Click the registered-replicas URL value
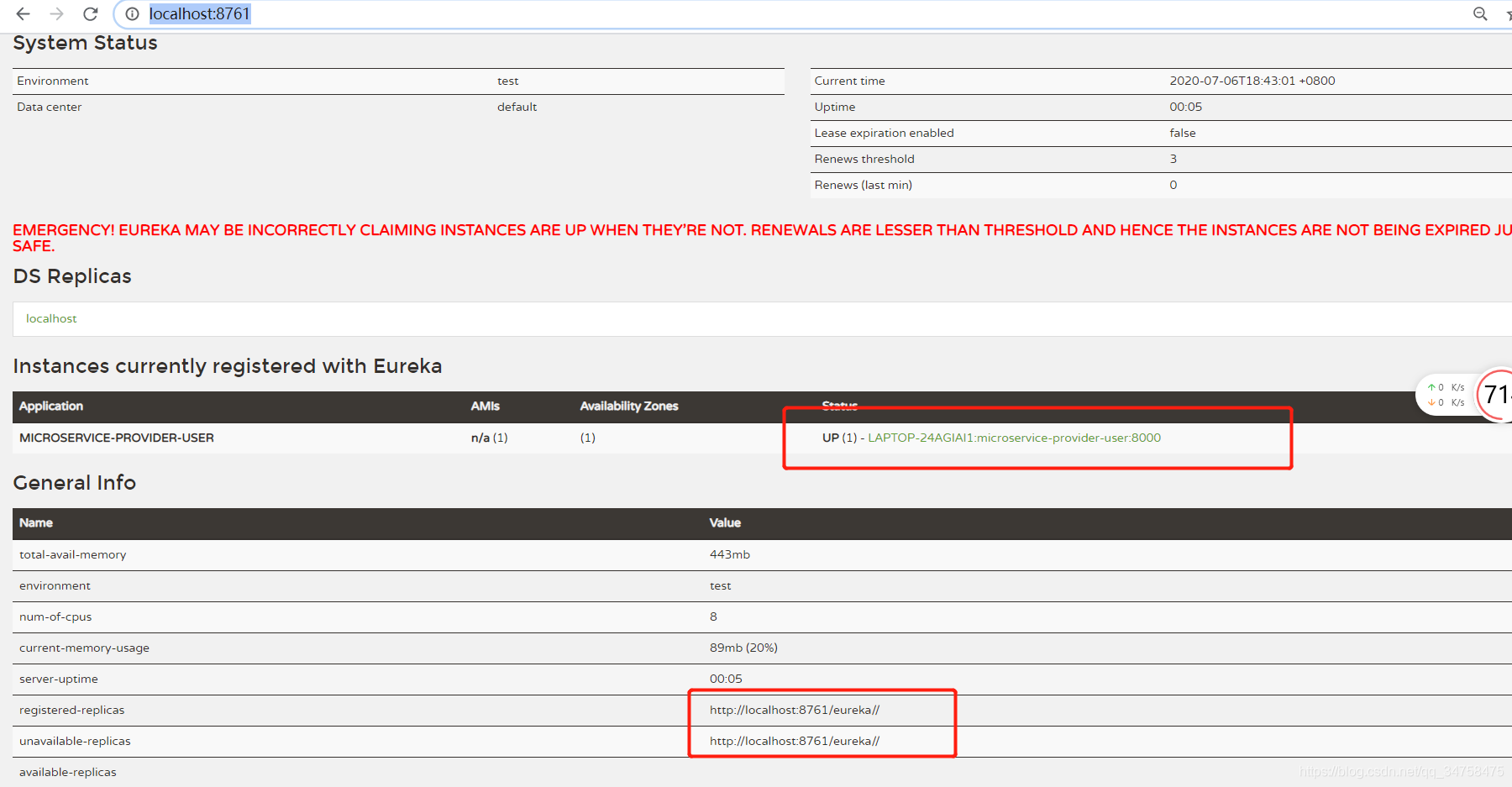The image size is (1512, 787). [795, 710]
